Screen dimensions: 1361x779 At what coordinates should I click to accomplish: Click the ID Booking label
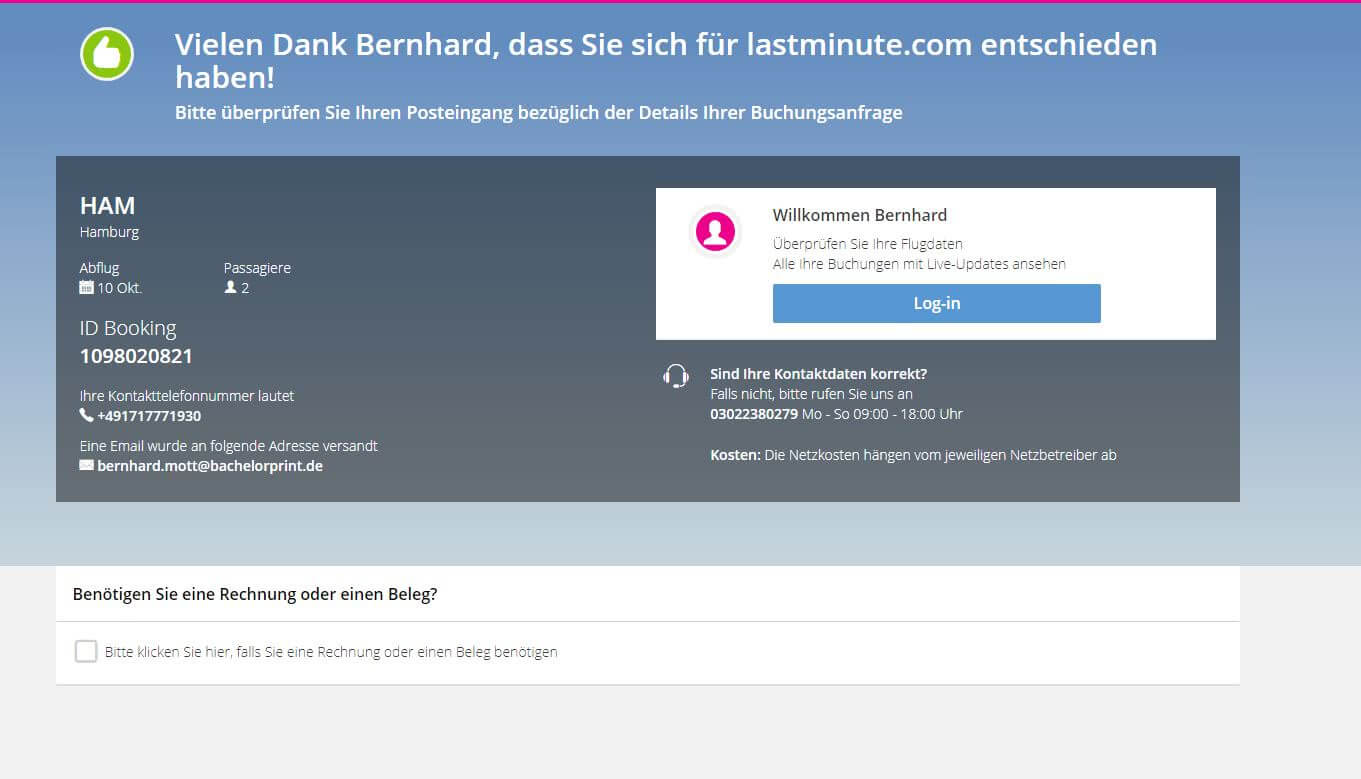click(x=128, y=328)
